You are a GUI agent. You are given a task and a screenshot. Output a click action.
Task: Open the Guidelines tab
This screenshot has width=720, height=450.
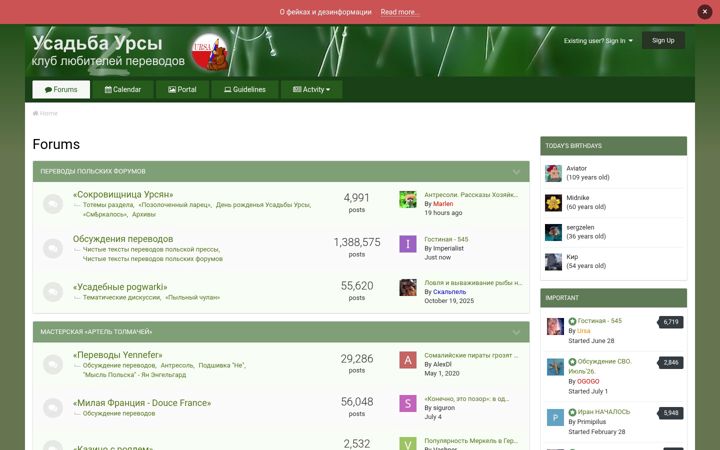pos(245,90)
